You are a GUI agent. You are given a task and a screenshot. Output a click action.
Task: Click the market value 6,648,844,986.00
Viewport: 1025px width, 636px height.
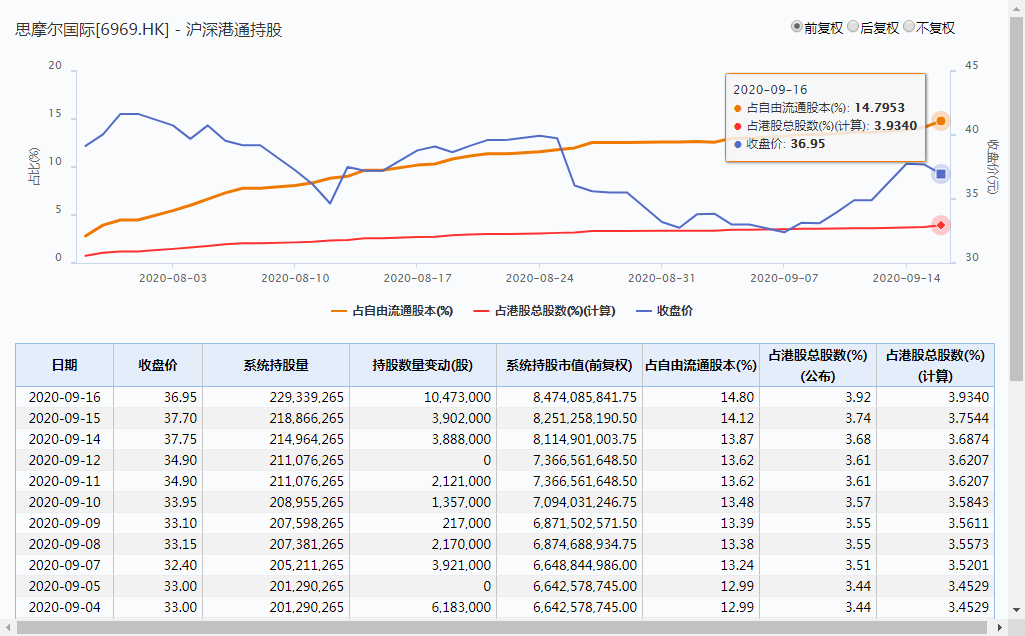pyautogui.click(x=584, y=565)
